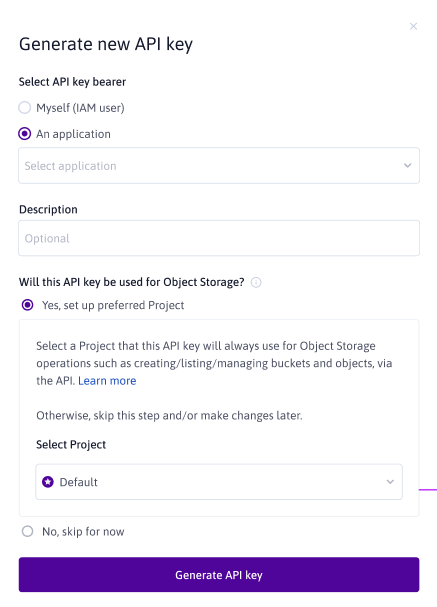Choose Yes, set up preferred Project radio

[x=27, y=305]
